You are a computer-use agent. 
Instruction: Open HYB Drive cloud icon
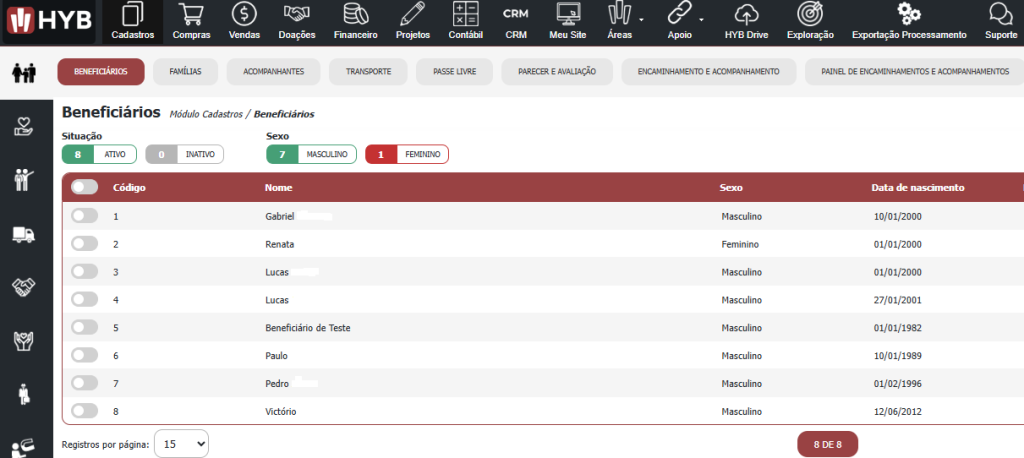(746, 15)
